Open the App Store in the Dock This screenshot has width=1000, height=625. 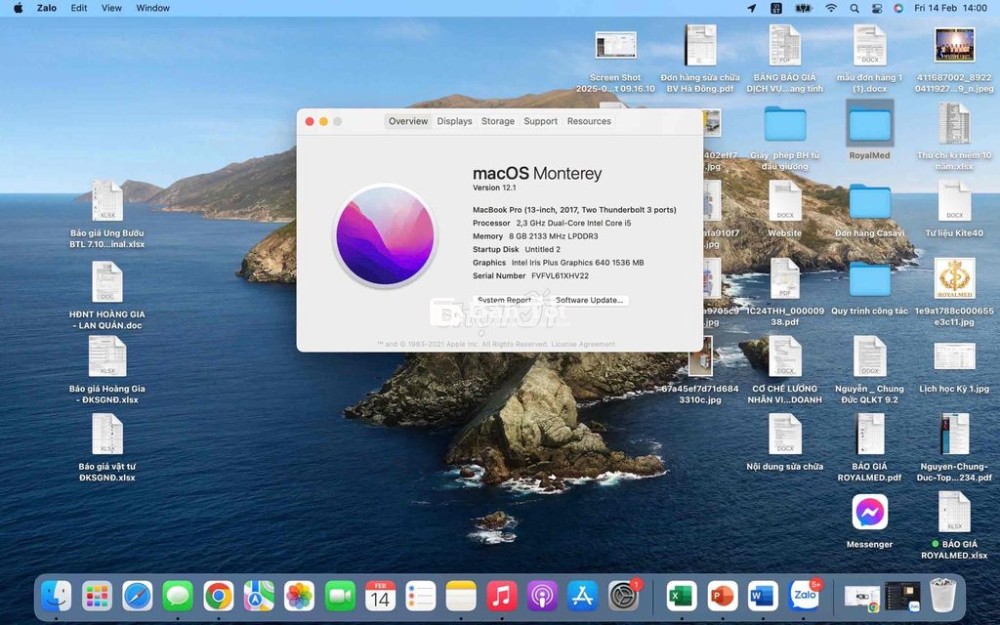click(x=582, y=596)
